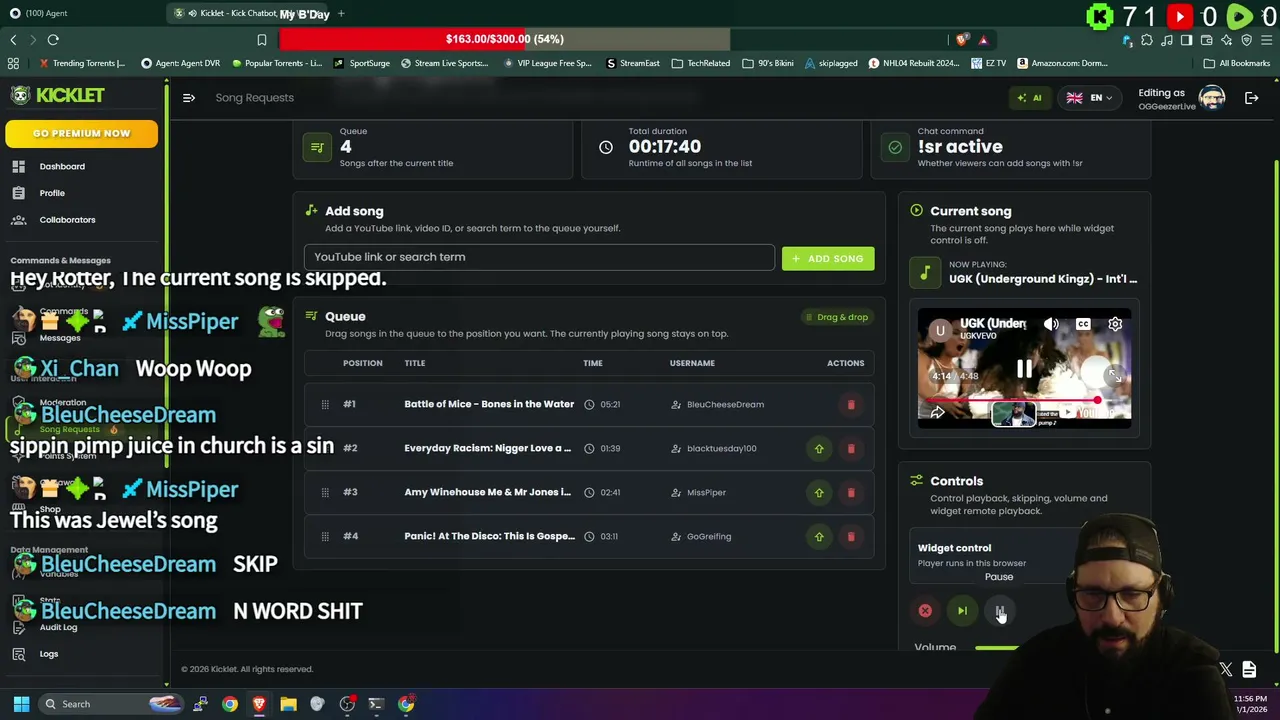Click the MissPiper username in queue
The height and width of the screenshot is (720, 1280).
706,492
